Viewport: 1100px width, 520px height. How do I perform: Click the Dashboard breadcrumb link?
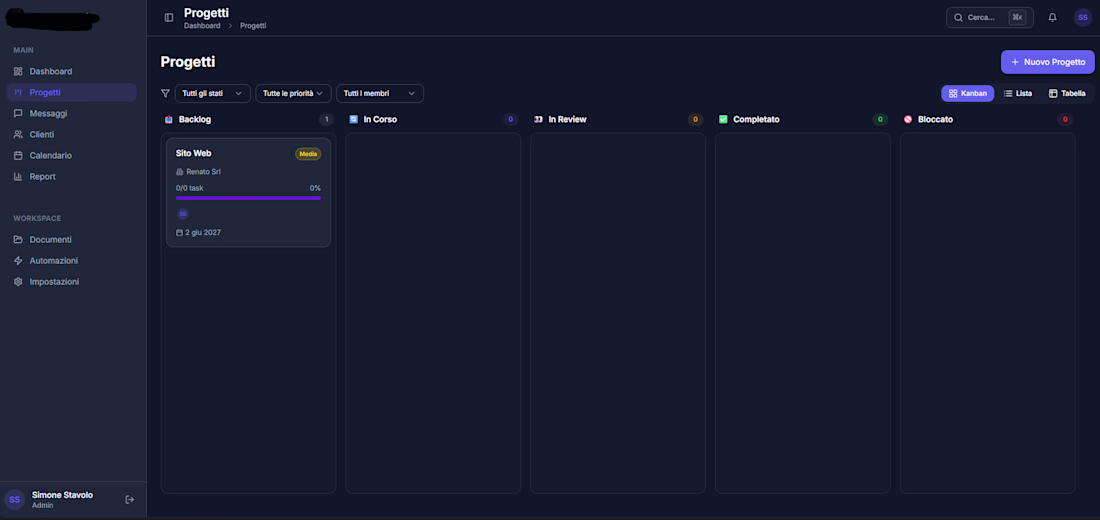pyautogui.click(x=202, y=26)
